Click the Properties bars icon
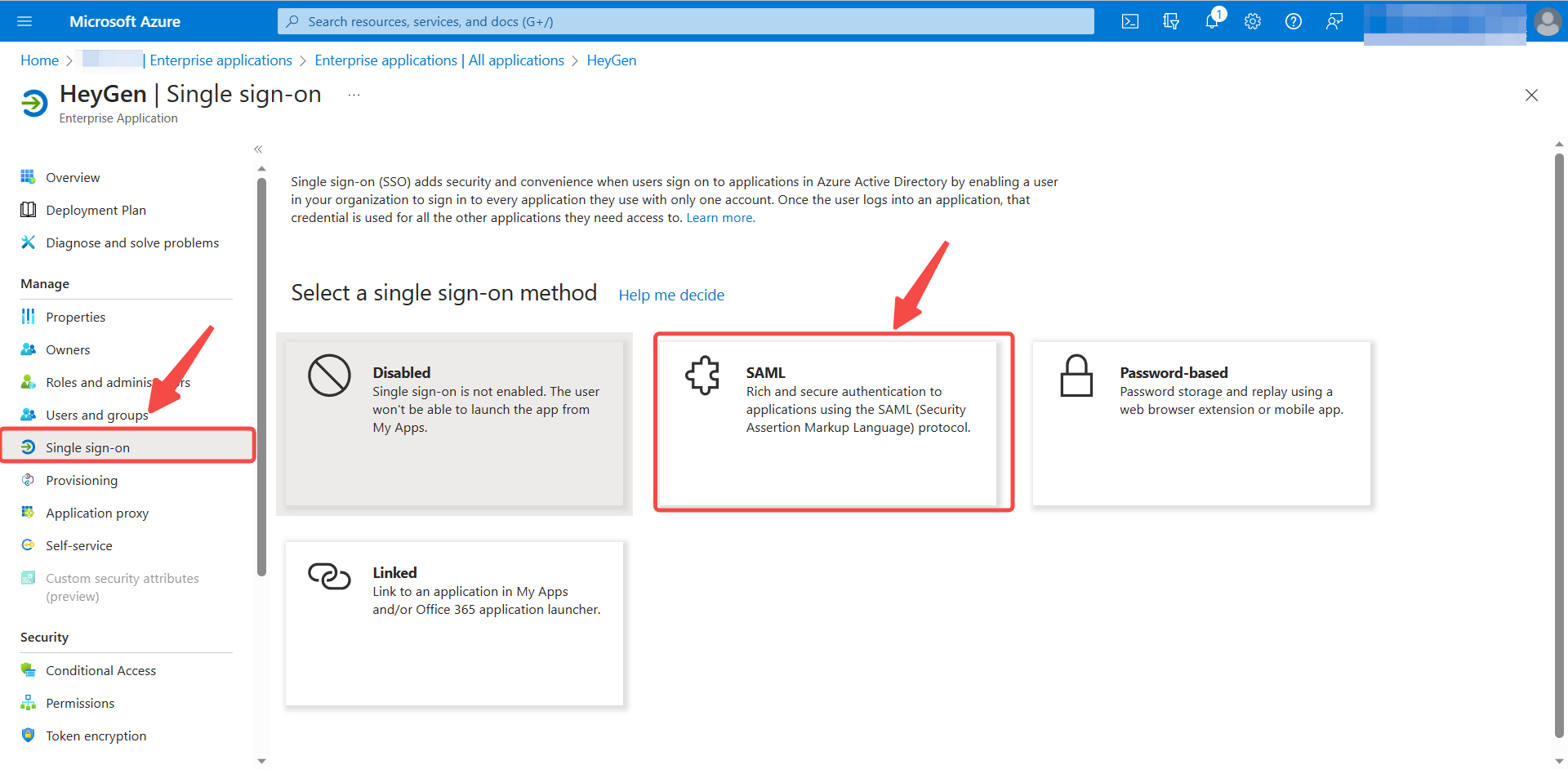 pos(28,317)
